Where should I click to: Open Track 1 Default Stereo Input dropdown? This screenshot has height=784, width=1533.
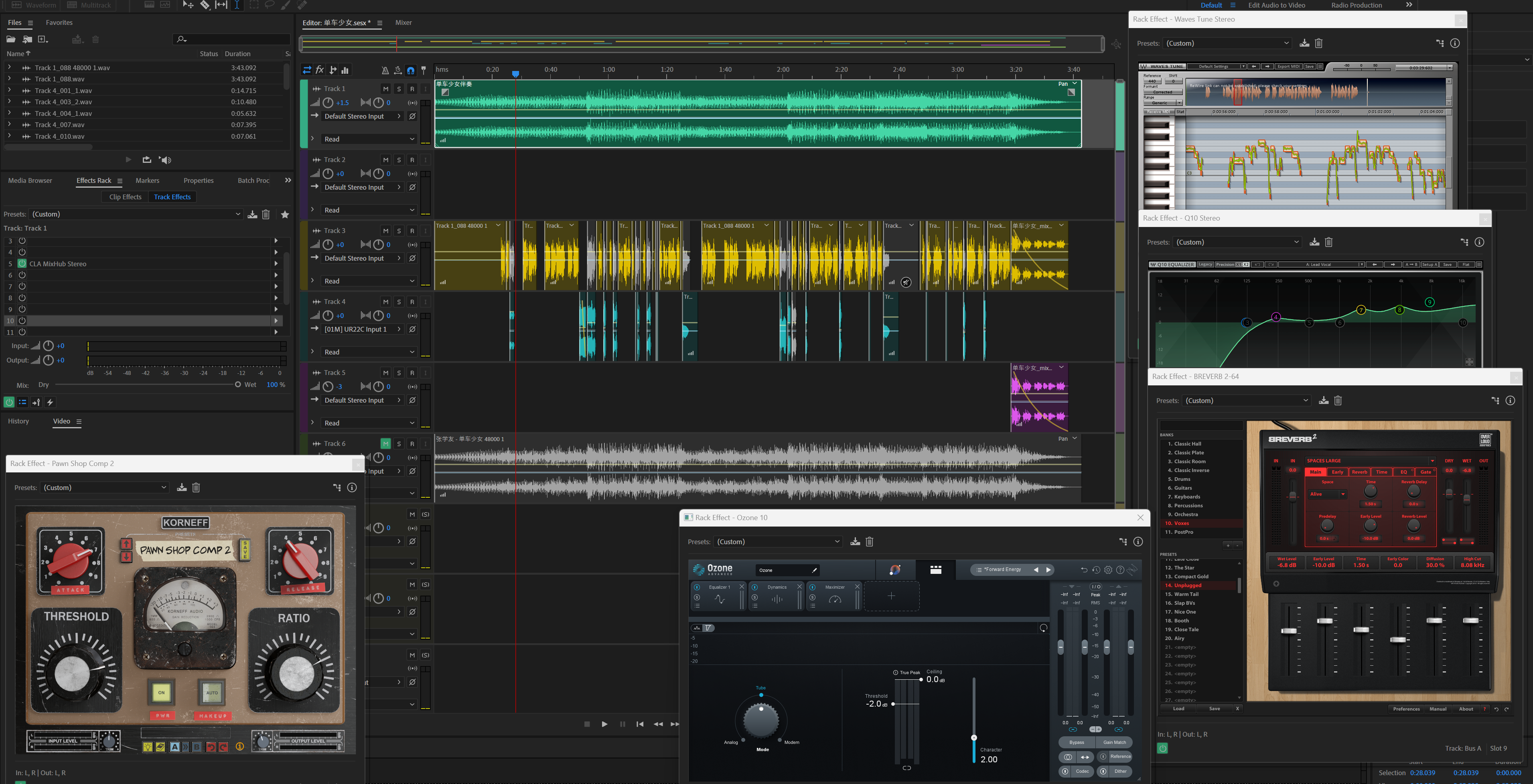pyautogui.click(x=363, y=116)
